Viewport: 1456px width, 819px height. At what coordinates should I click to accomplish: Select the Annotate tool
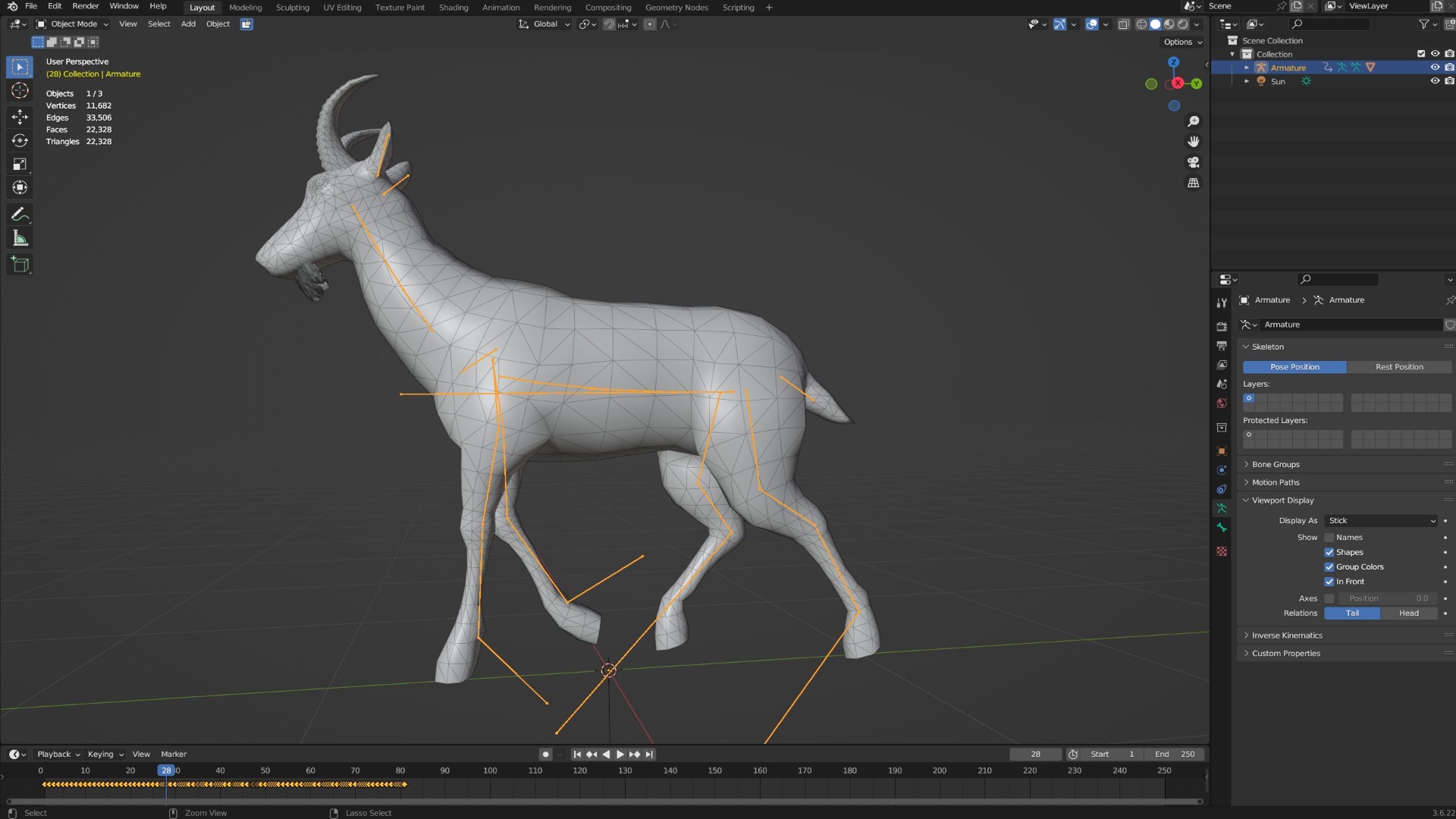coord(20,215)
